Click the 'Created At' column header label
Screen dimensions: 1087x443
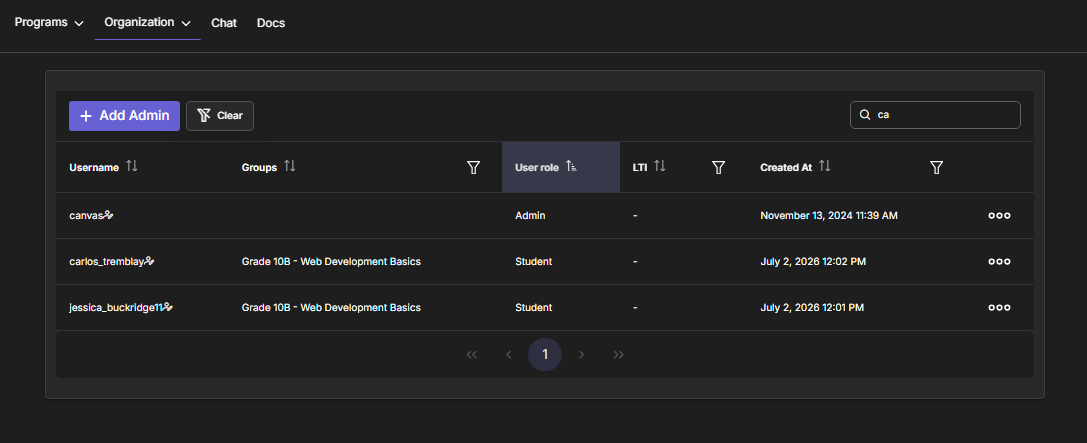tap(786, 167)
